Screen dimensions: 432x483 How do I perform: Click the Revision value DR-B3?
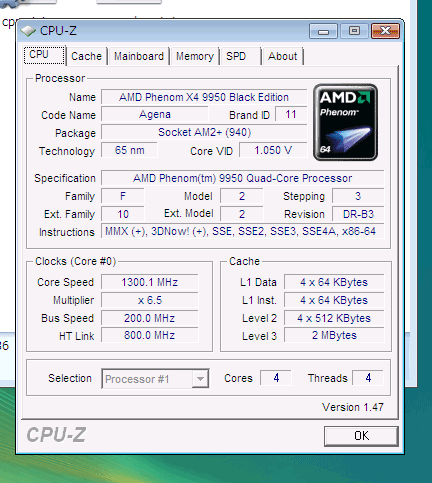coord(358,214)
